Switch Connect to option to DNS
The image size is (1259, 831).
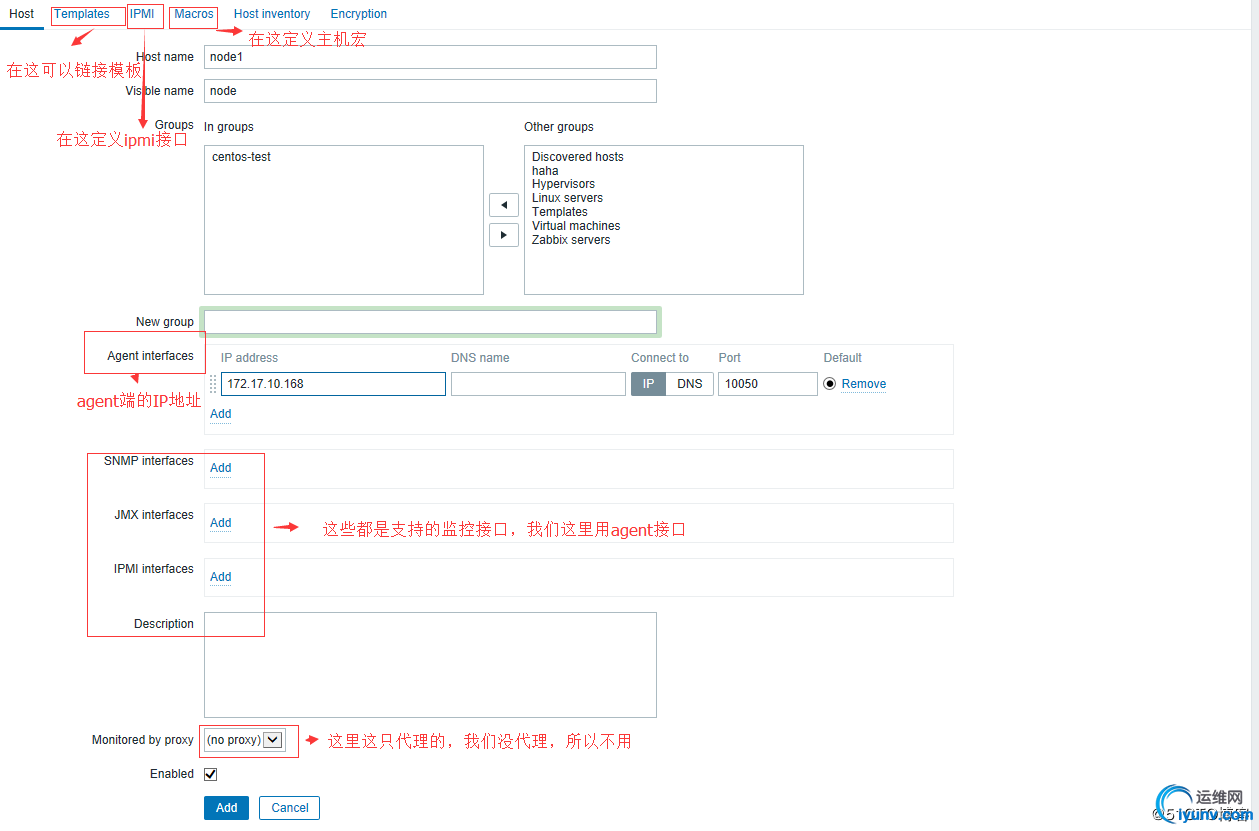coord(690,384)
